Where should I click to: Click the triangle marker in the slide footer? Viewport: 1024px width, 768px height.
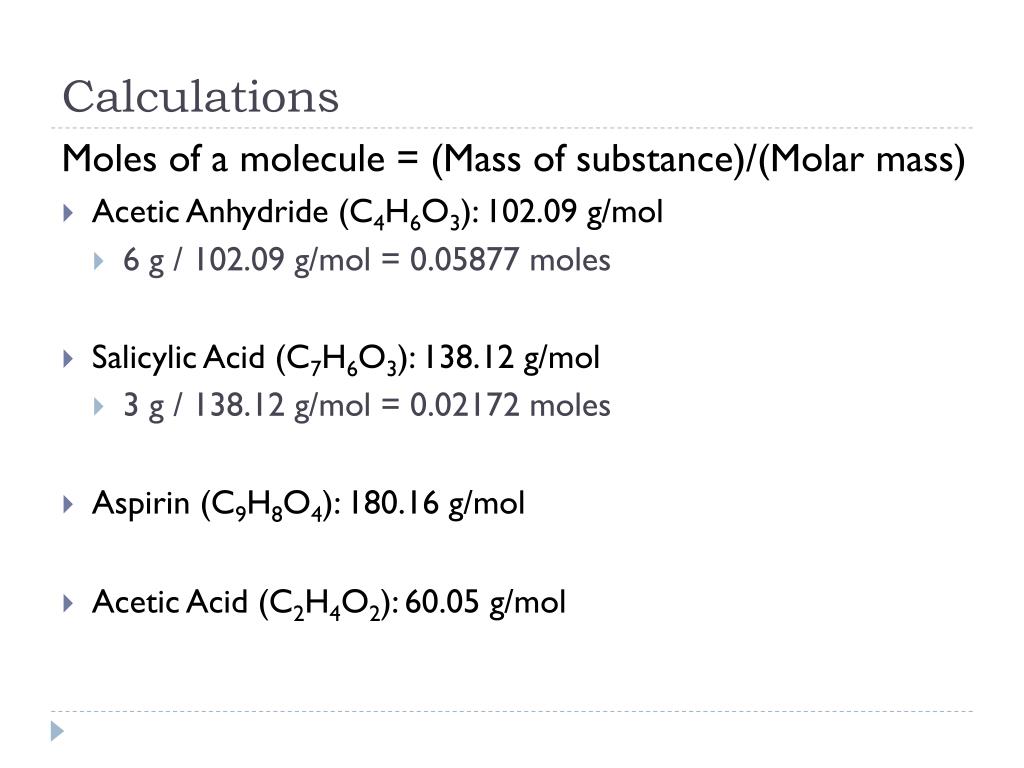[57, 731]
